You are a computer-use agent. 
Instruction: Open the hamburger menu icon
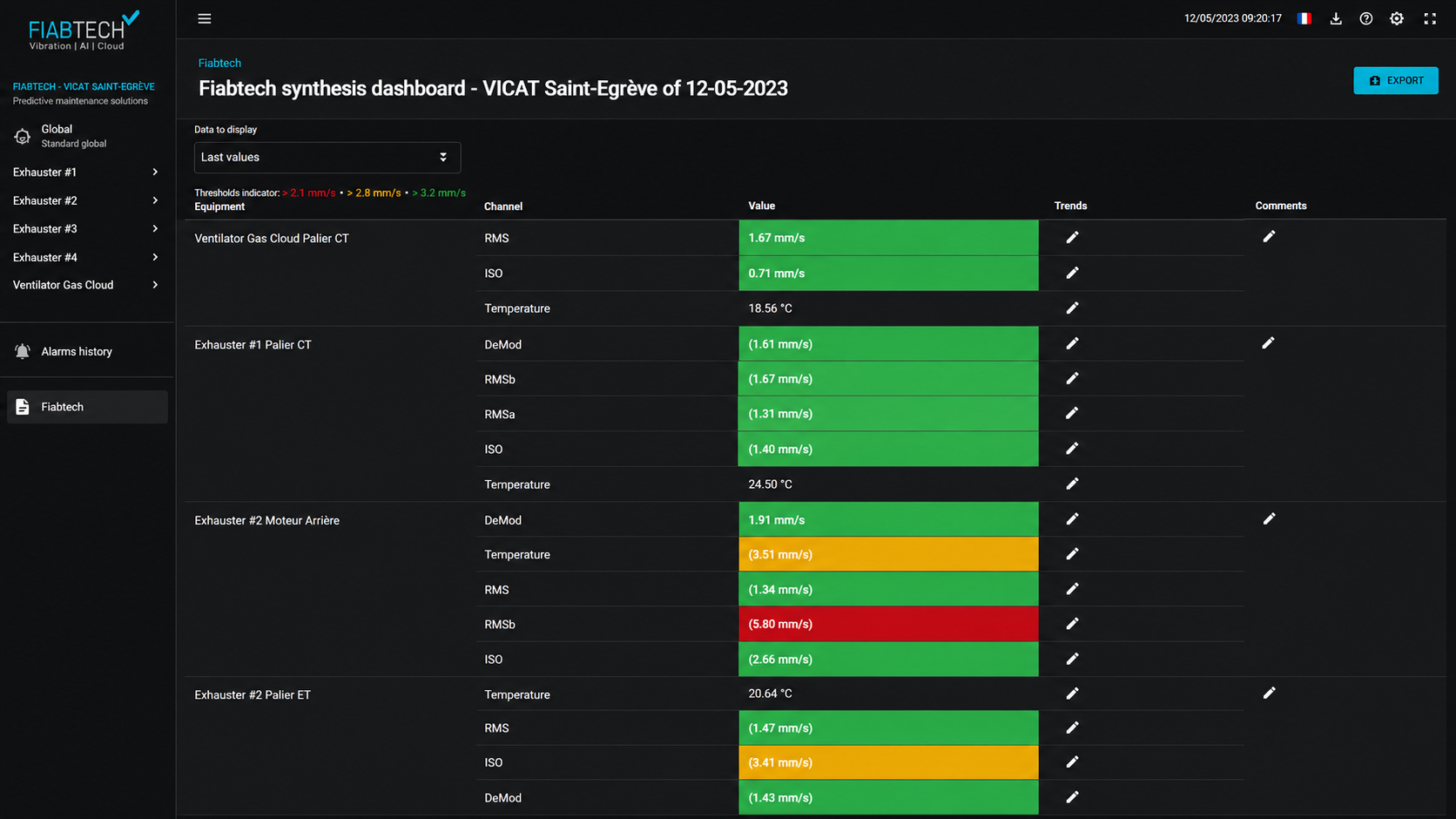(205, 18)
